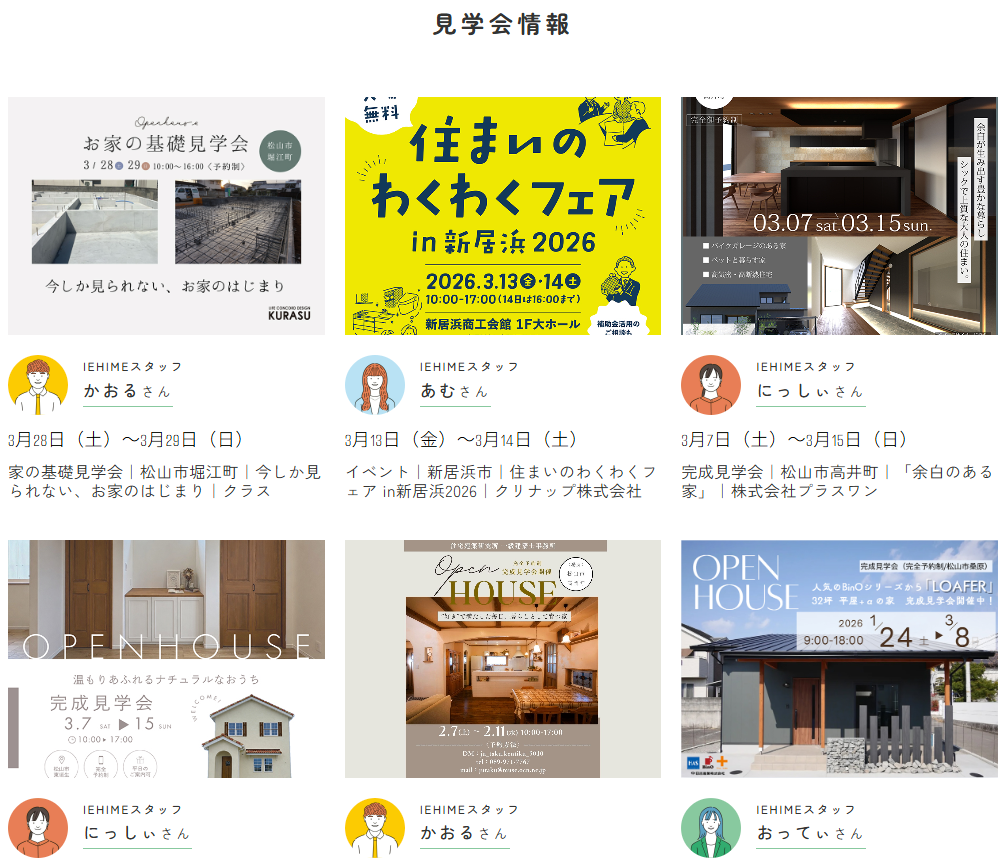This screenshot has width=1005, height=865.
Task: Click かおる avatar in bottom-middle card
Action: coord(375,827)
